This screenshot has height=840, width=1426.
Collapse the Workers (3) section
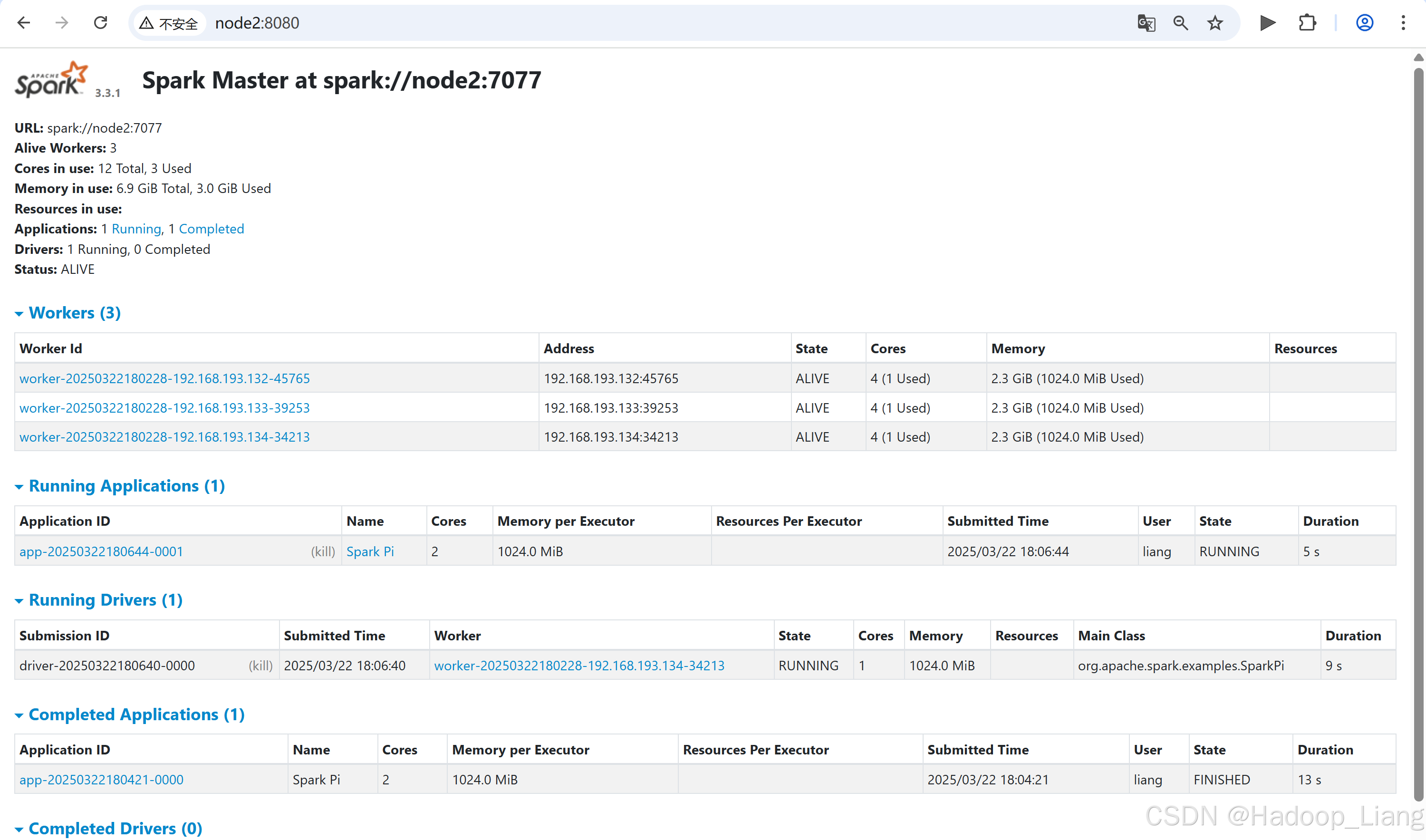pos(74,313)
